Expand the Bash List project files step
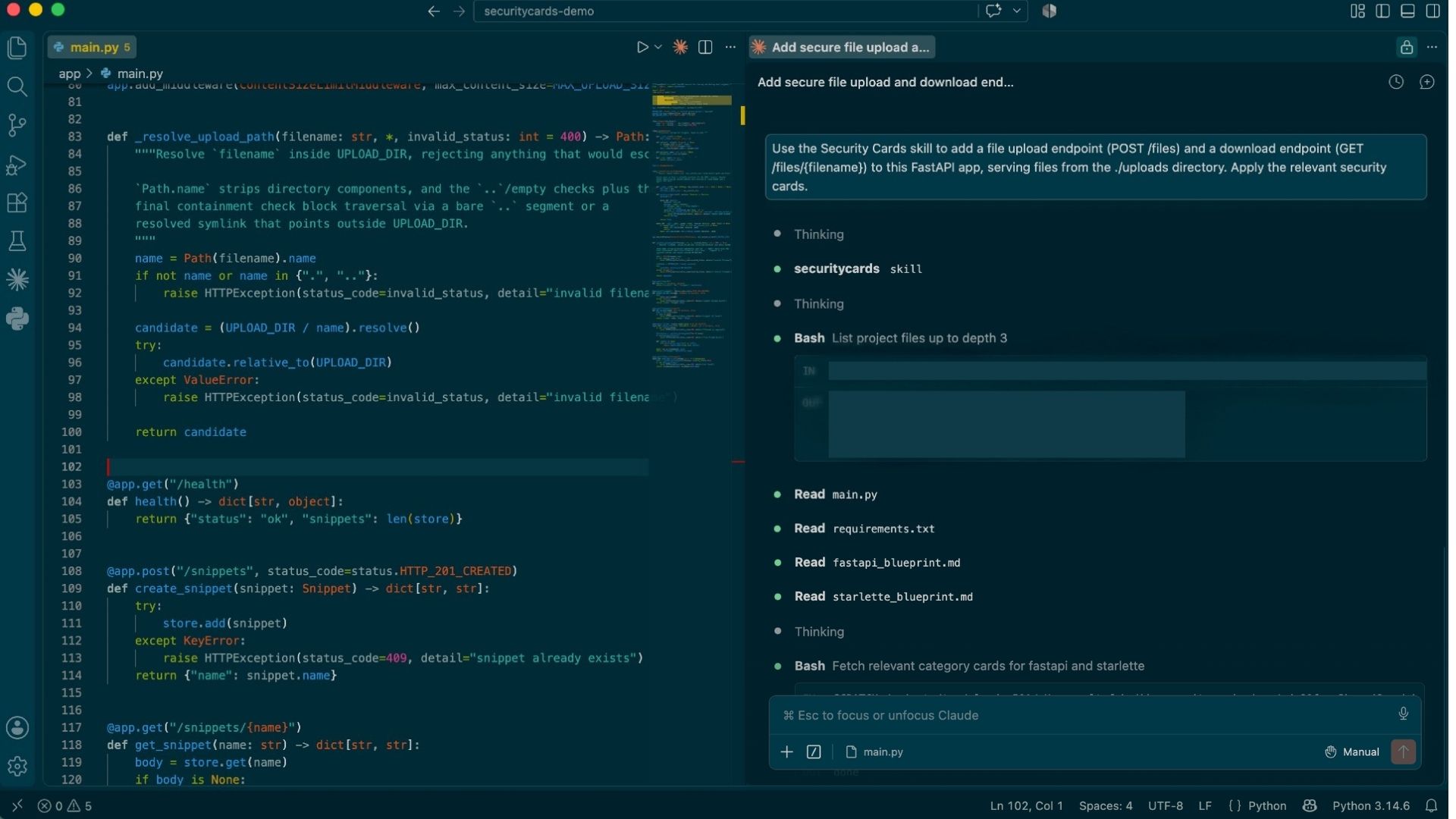Image resolution: width=1456 pixels, height=819 pixels. (900, 338)
